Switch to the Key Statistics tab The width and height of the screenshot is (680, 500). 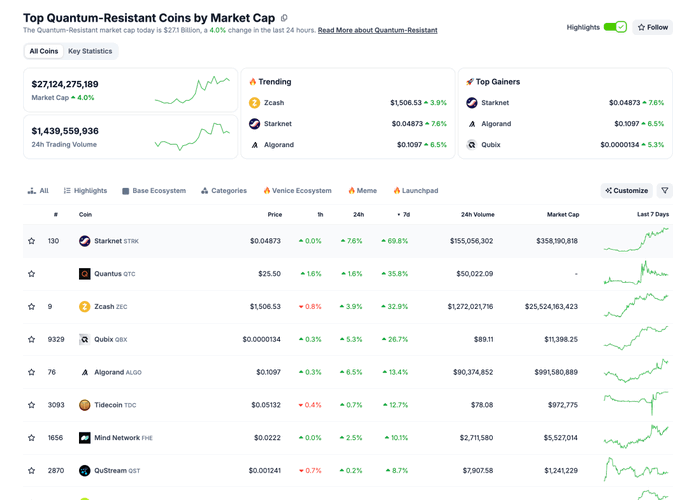point(90,51)
